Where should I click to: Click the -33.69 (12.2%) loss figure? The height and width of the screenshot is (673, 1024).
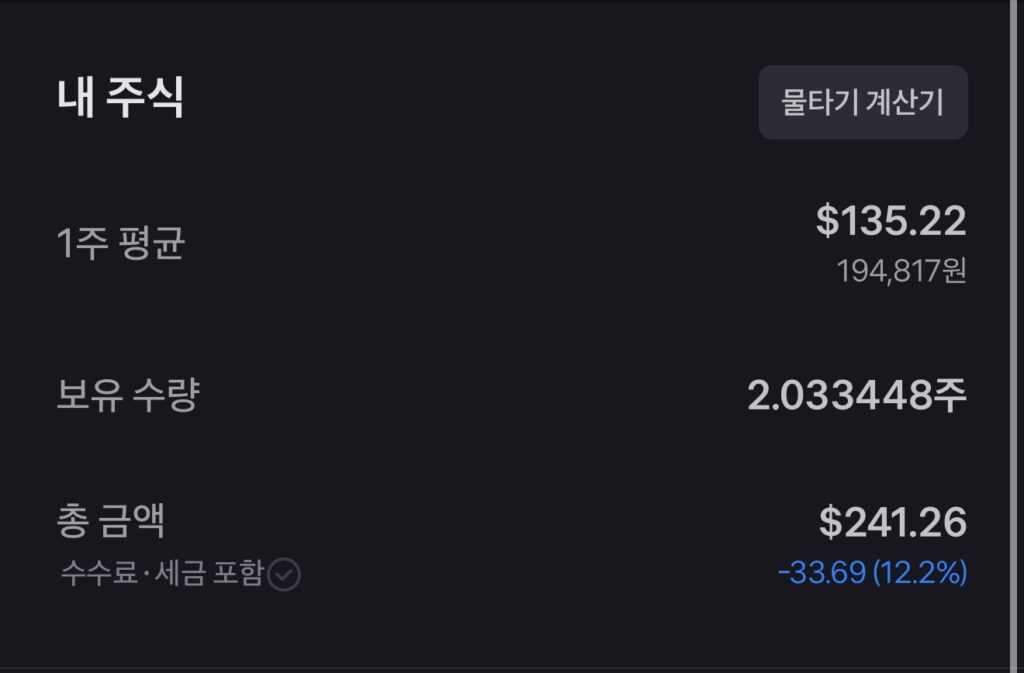(x=872, y=573)
